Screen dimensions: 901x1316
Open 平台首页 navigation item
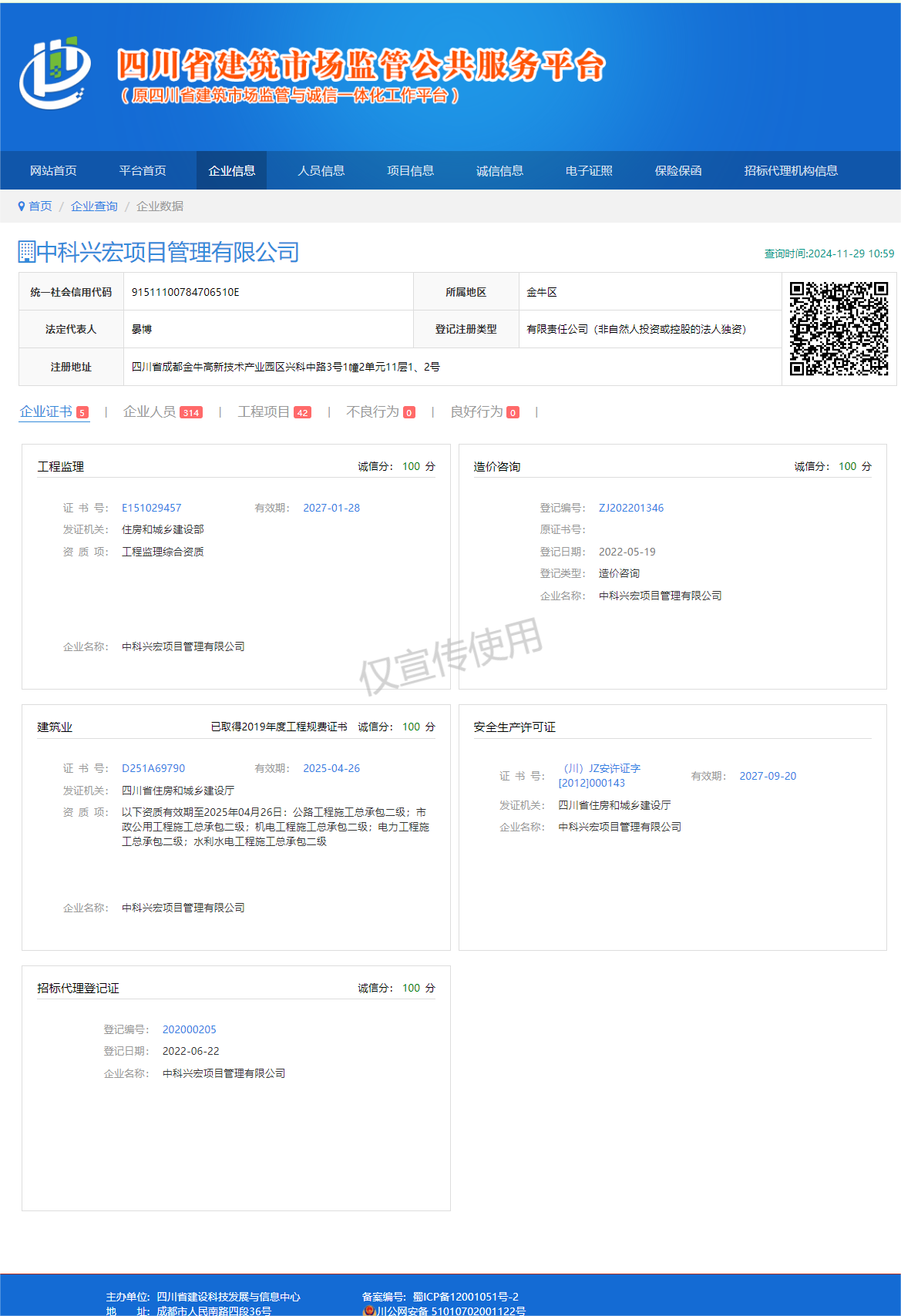143,170
